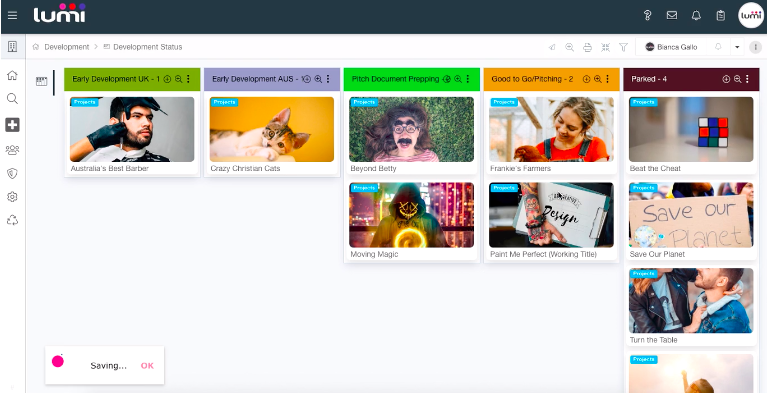Click 'Paint Me Perfect (Working Title)' text
Screen dimensions: 768x404
coord(543,254)
